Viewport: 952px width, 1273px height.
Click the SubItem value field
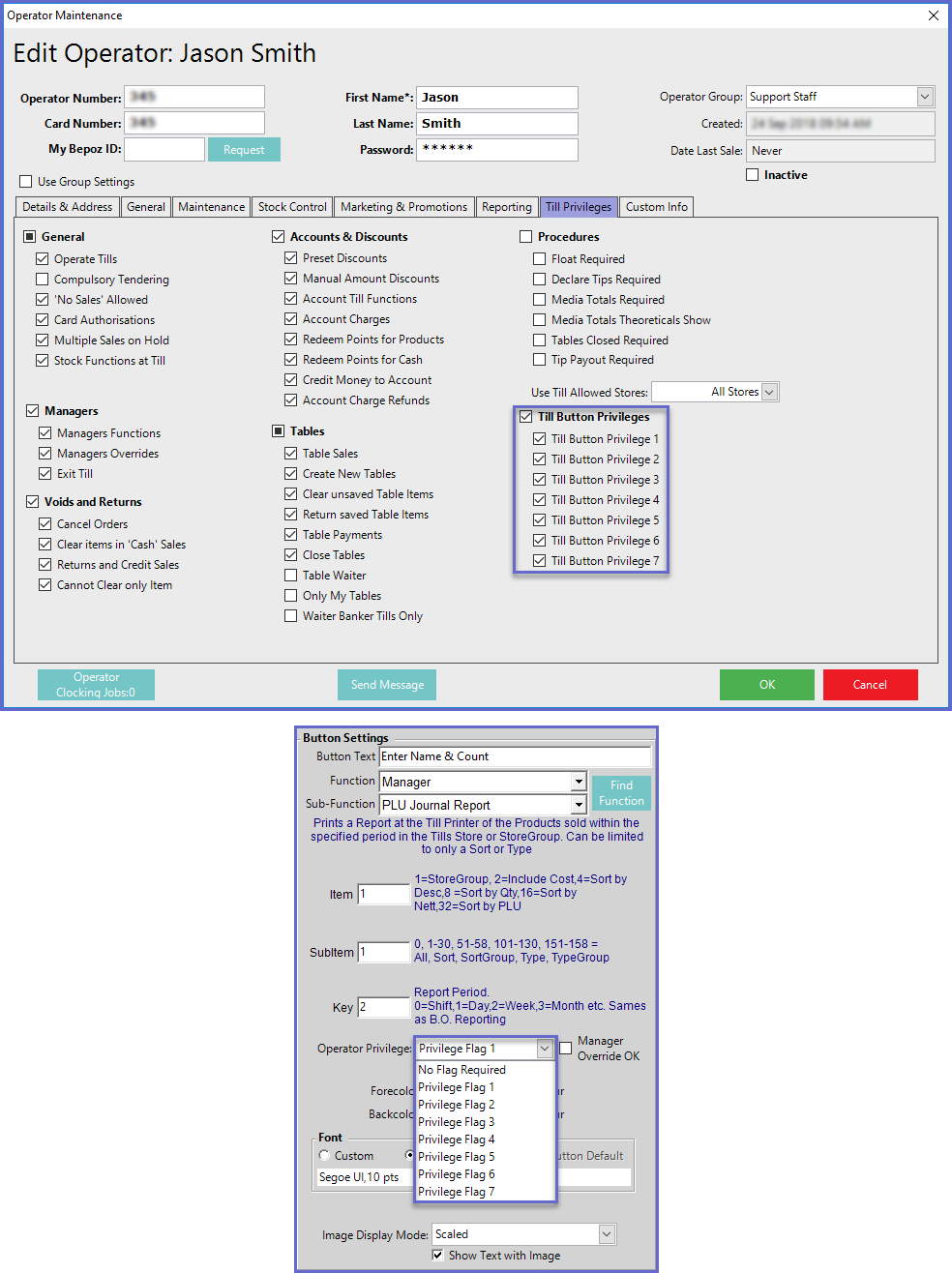point(384,953)
